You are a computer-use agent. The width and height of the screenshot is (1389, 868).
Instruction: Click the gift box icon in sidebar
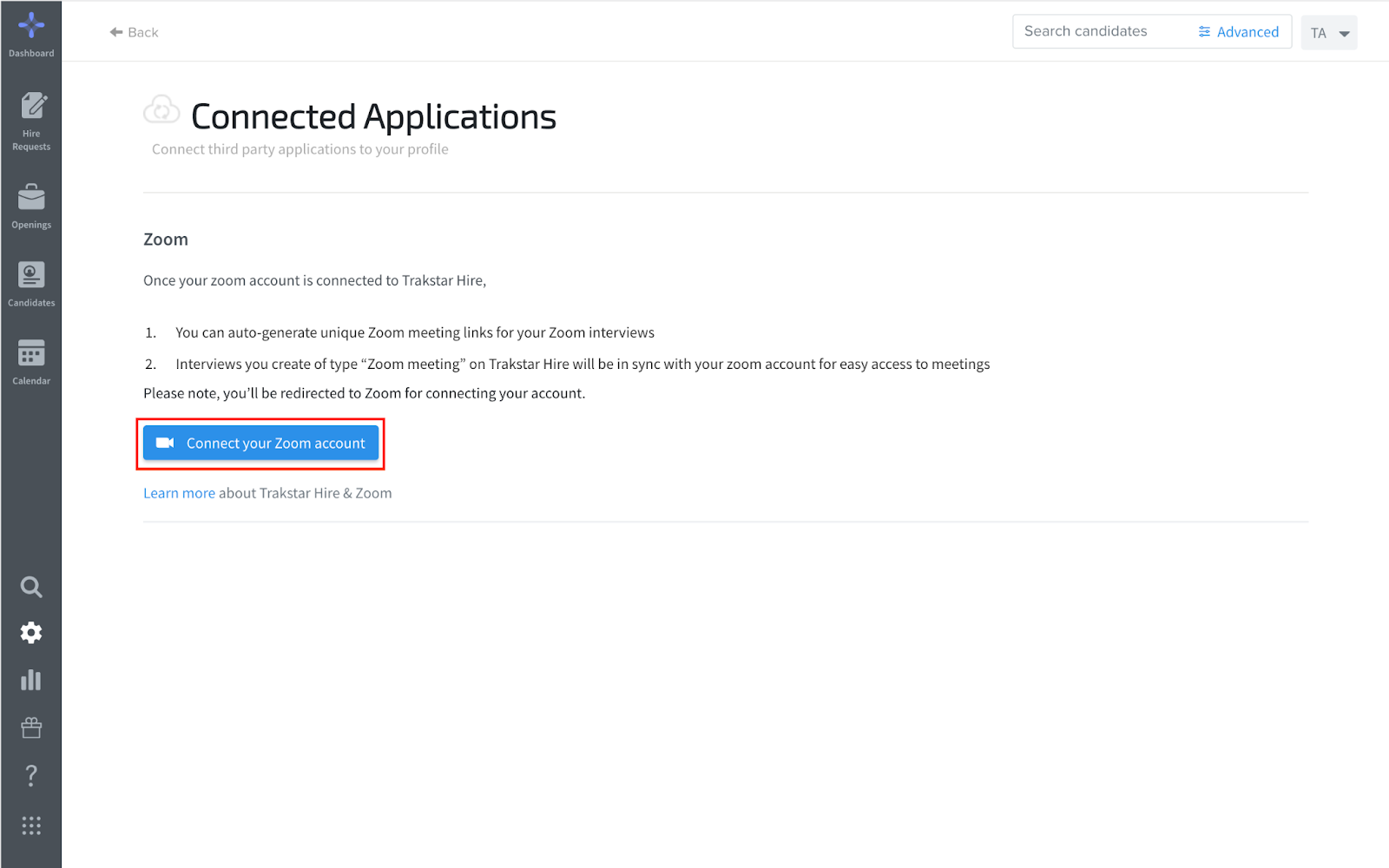(x=31, y=727)
